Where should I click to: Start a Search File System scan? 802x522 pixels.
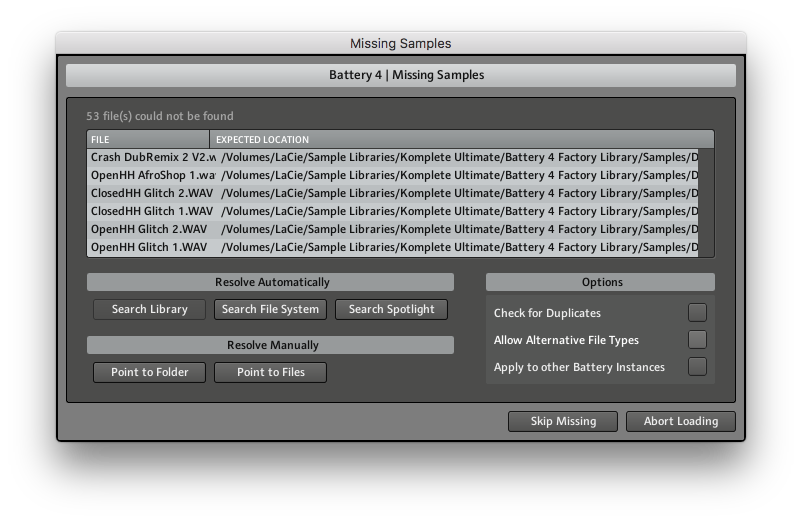(x=270, y=309)
